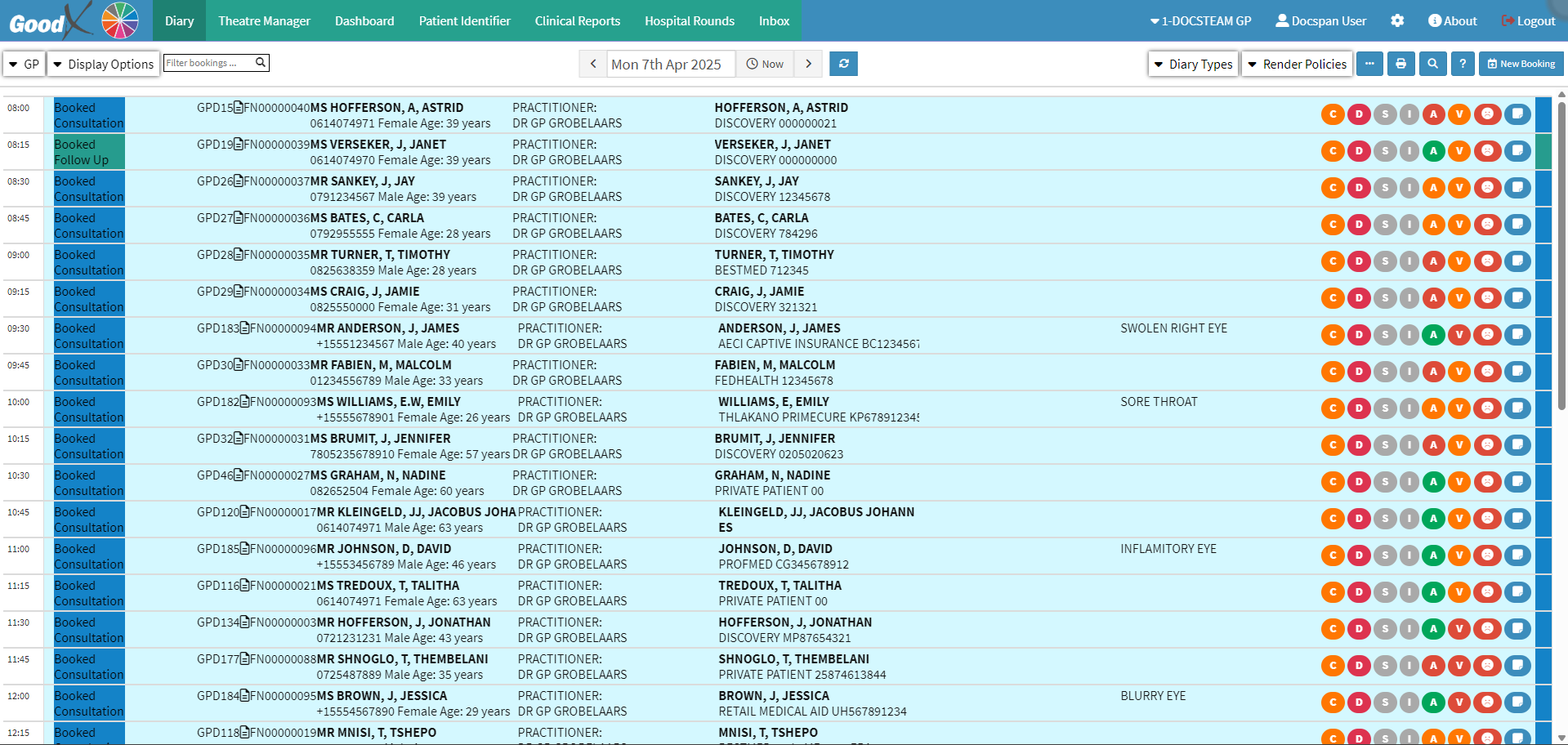Click the three-dots more options button
Image resolution: width=1568 pixels, height=745 pixels.
pos(1369,64)
